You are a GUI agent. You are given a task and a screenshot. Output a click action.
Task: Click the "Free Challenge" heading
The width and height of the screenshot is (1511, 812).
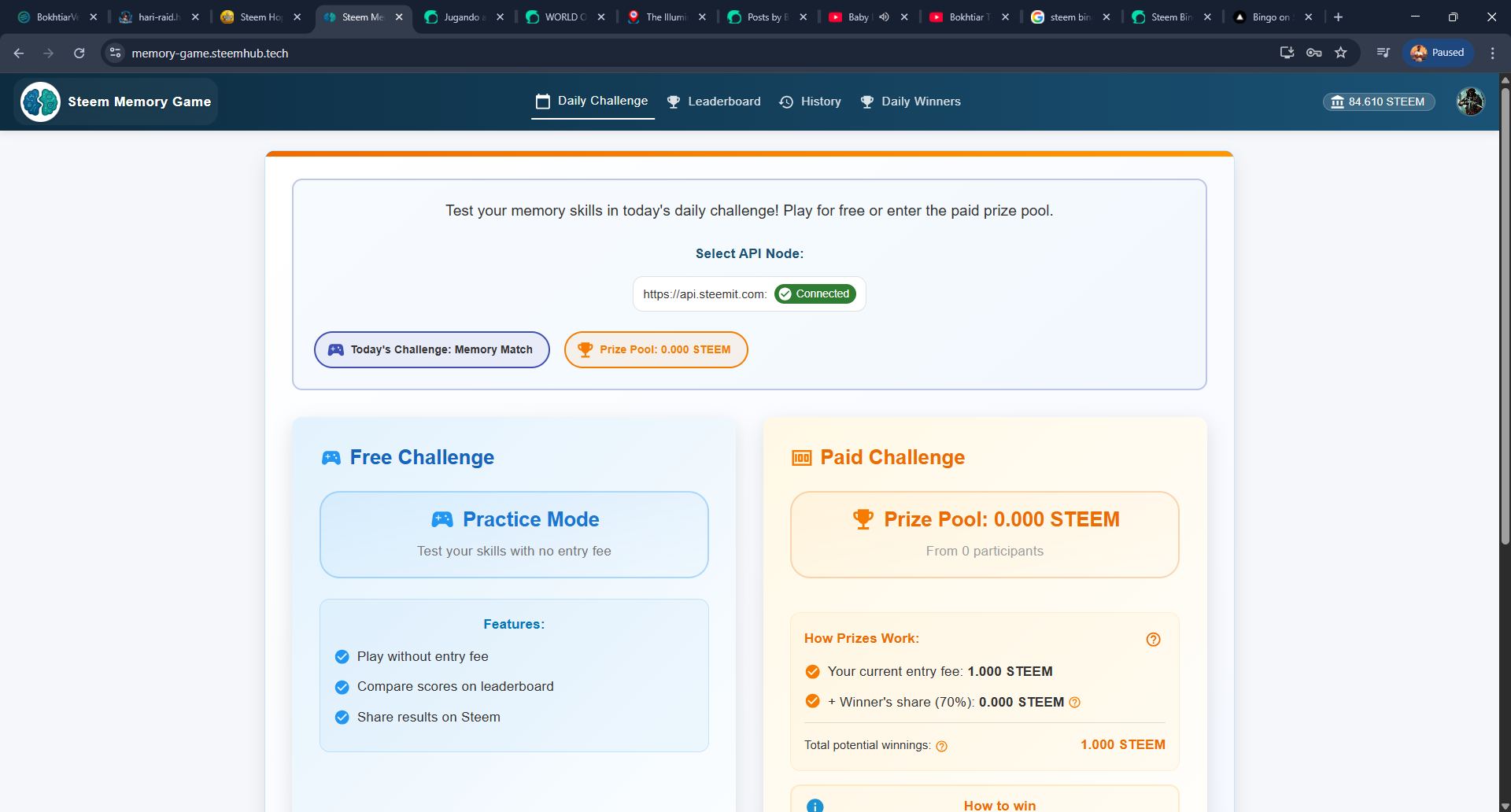click(x=422, y=457)
